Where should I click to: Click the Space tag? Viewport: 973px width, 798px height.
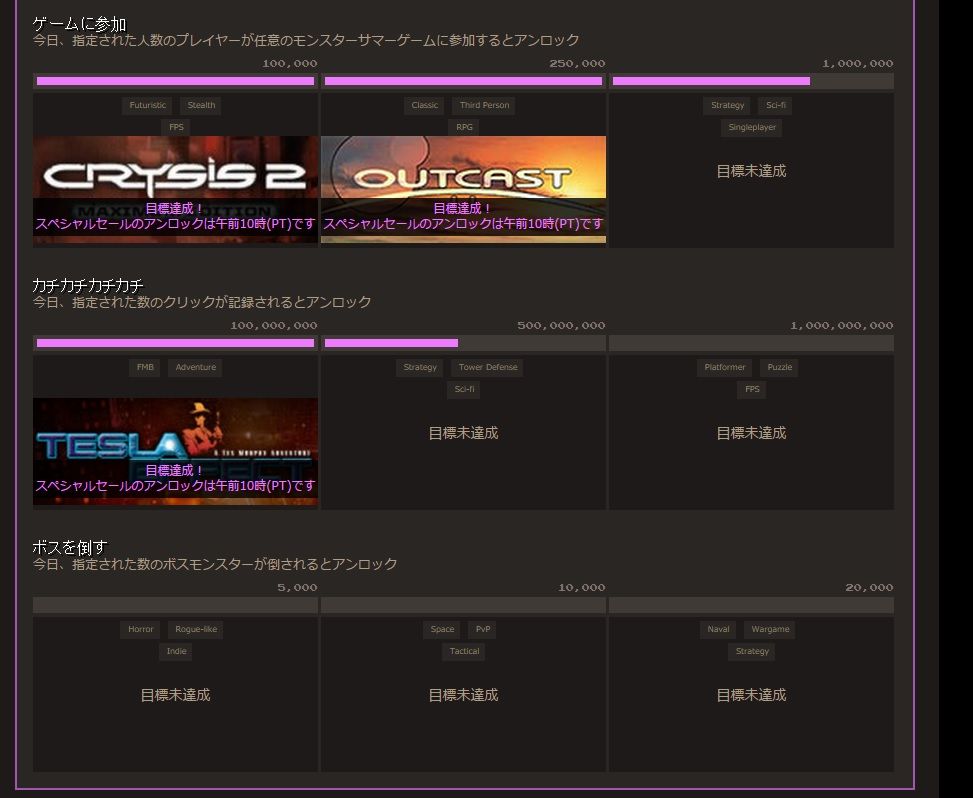pyautogui.click(x=442, y=629)
